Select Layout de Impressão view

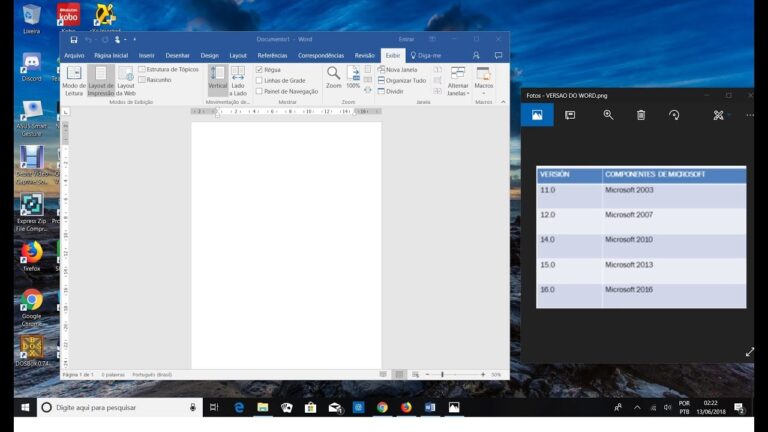tap(101, 81)
